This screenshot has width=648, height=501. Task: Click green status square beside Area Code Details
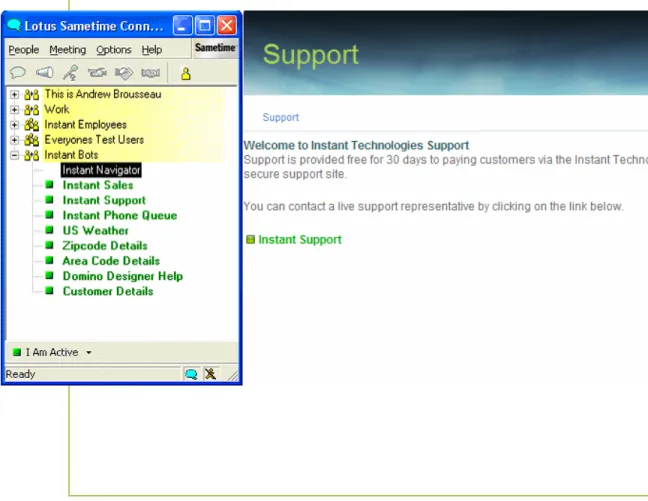click(x=49, y=260)
